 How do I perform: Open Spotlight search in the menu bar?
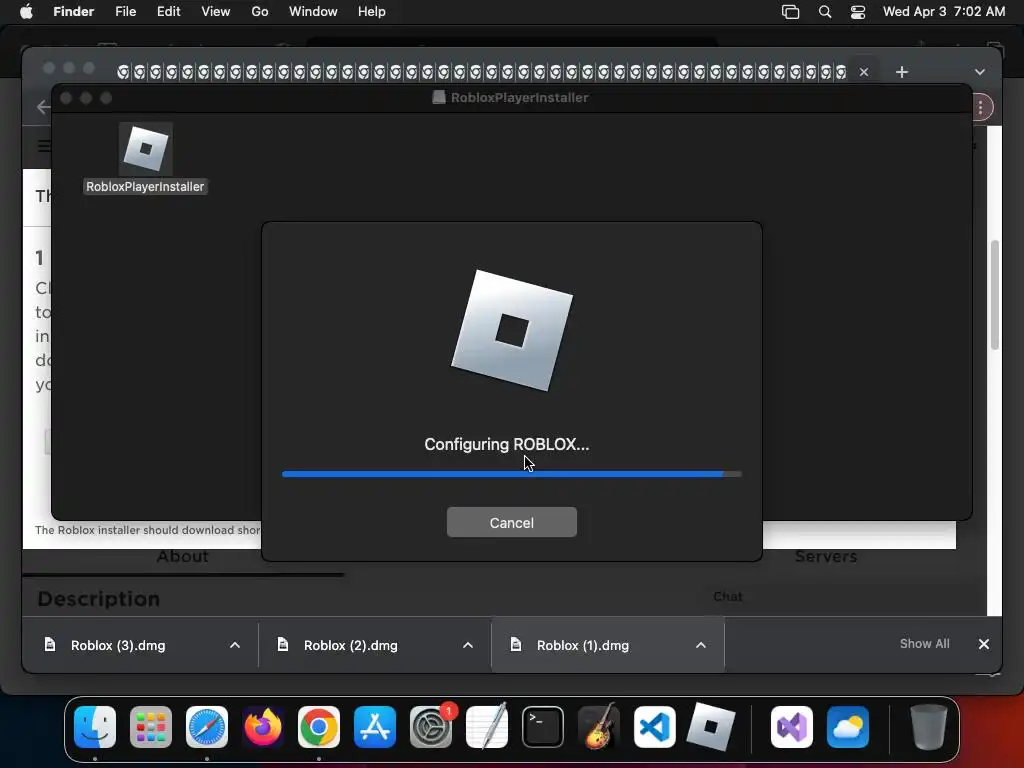pyautogui.click(x=825, y=12)
